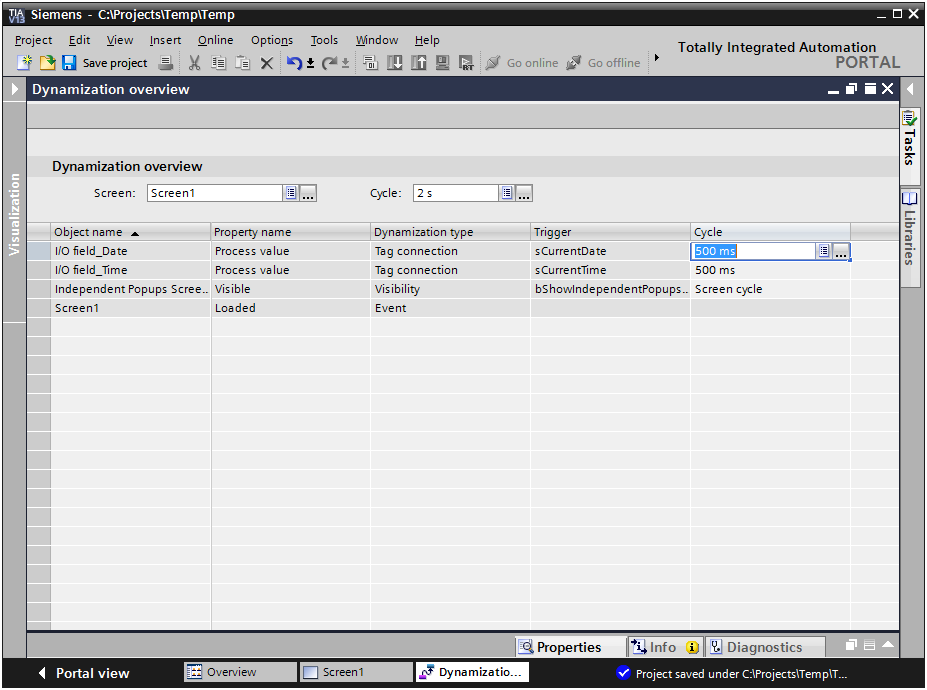Click the Download to device icon
This screenshot has width=927, height=690.
pyautogui.click(x=395, y=63)
